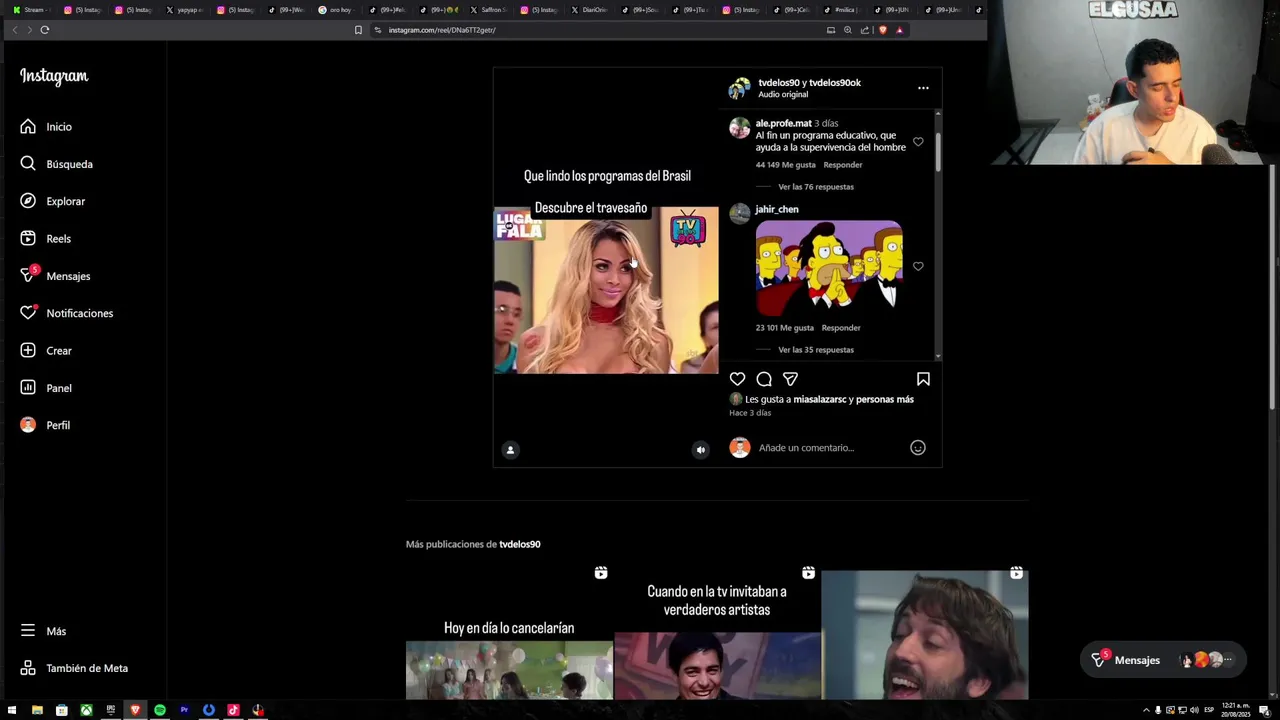The image size is (1280, 720).
Task: Share the reel with the paper-plane icon
Action: pos(790,379)
